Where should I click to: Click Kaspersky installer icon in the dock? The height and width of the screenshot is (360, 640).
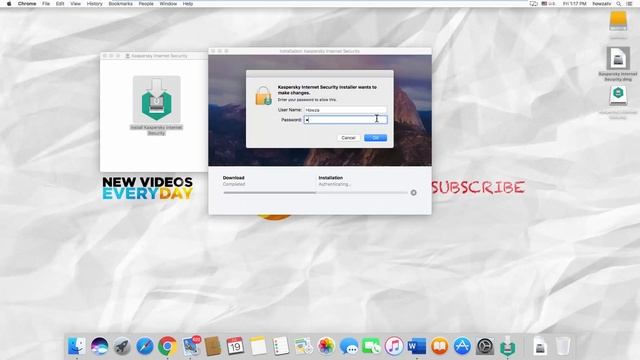coord(508,345)
